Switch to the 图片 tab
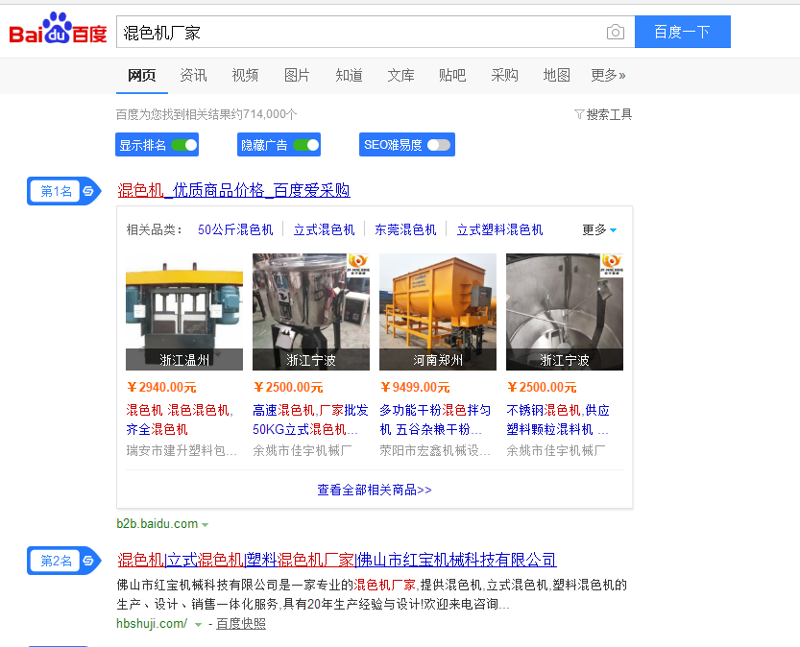 [x=297, y=76]
